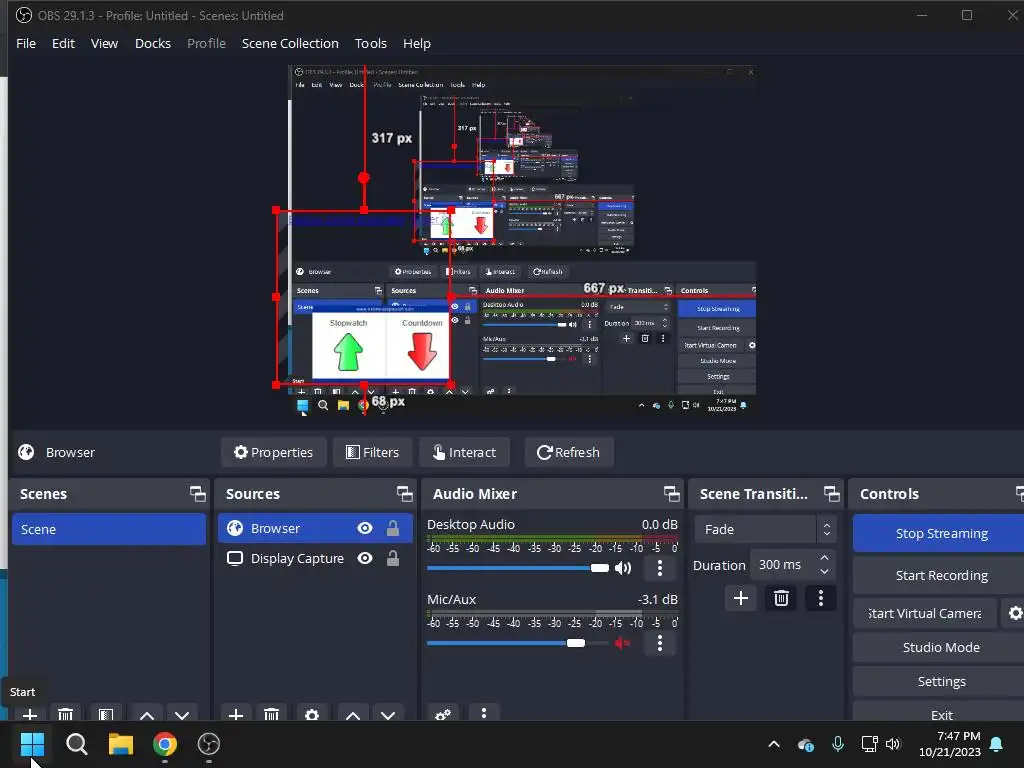Open Windows Start menu
The height and width of the screenshot is (768, 1024).
[32, 743]
